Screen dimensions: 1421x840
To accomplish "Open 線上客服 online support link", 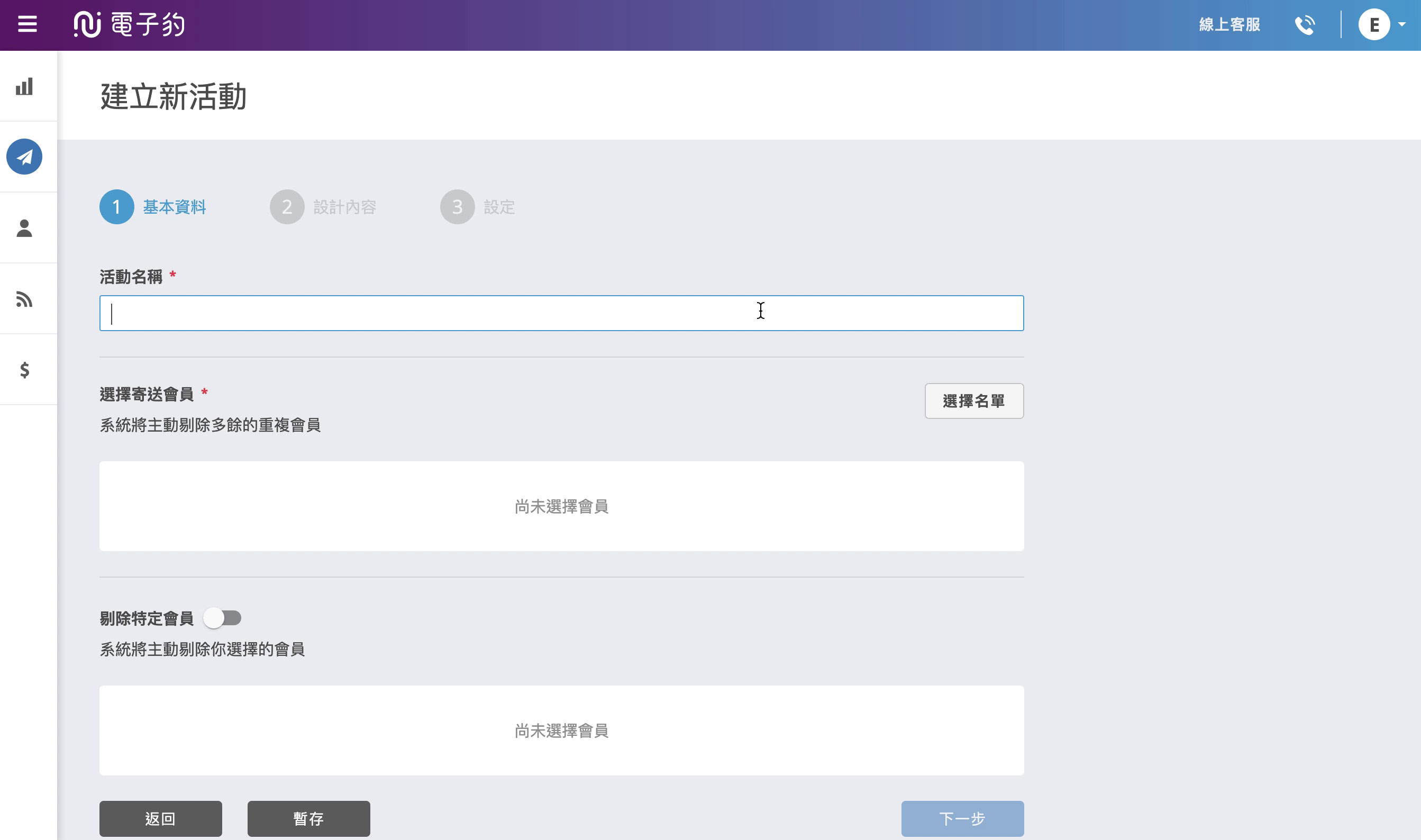I will [1229, 25].
